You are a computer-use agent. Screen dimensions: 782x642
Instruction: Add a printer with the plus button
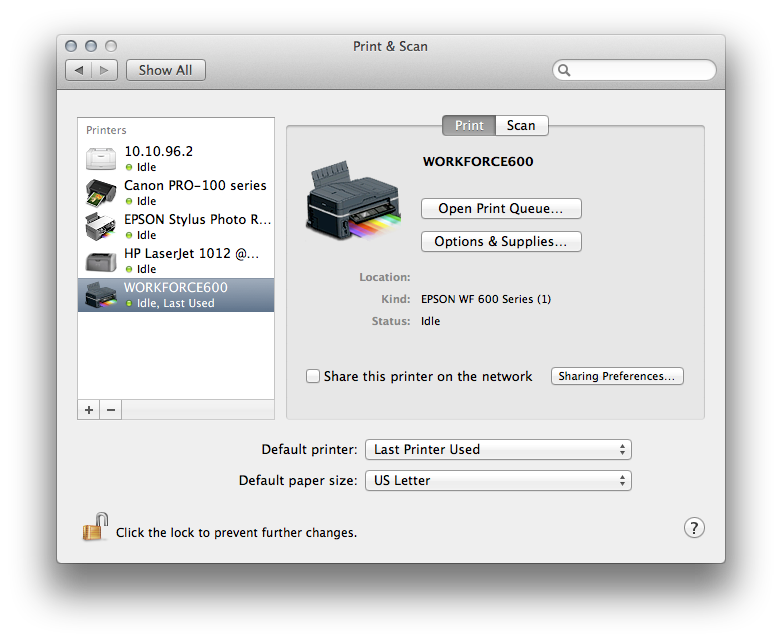pyautogui.click(x=89, y=410)
